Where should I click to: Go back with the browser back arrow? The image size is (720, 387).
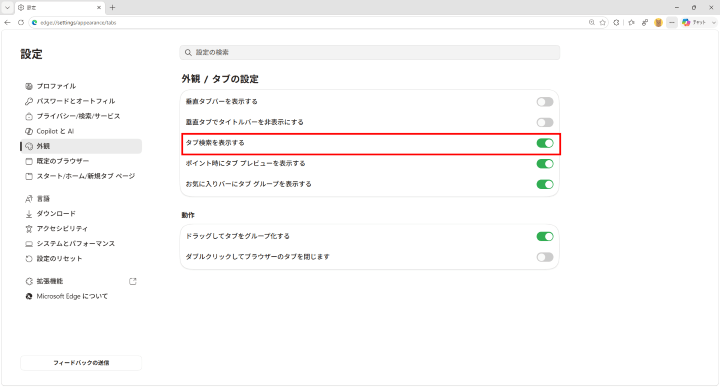tap(7, 22)
